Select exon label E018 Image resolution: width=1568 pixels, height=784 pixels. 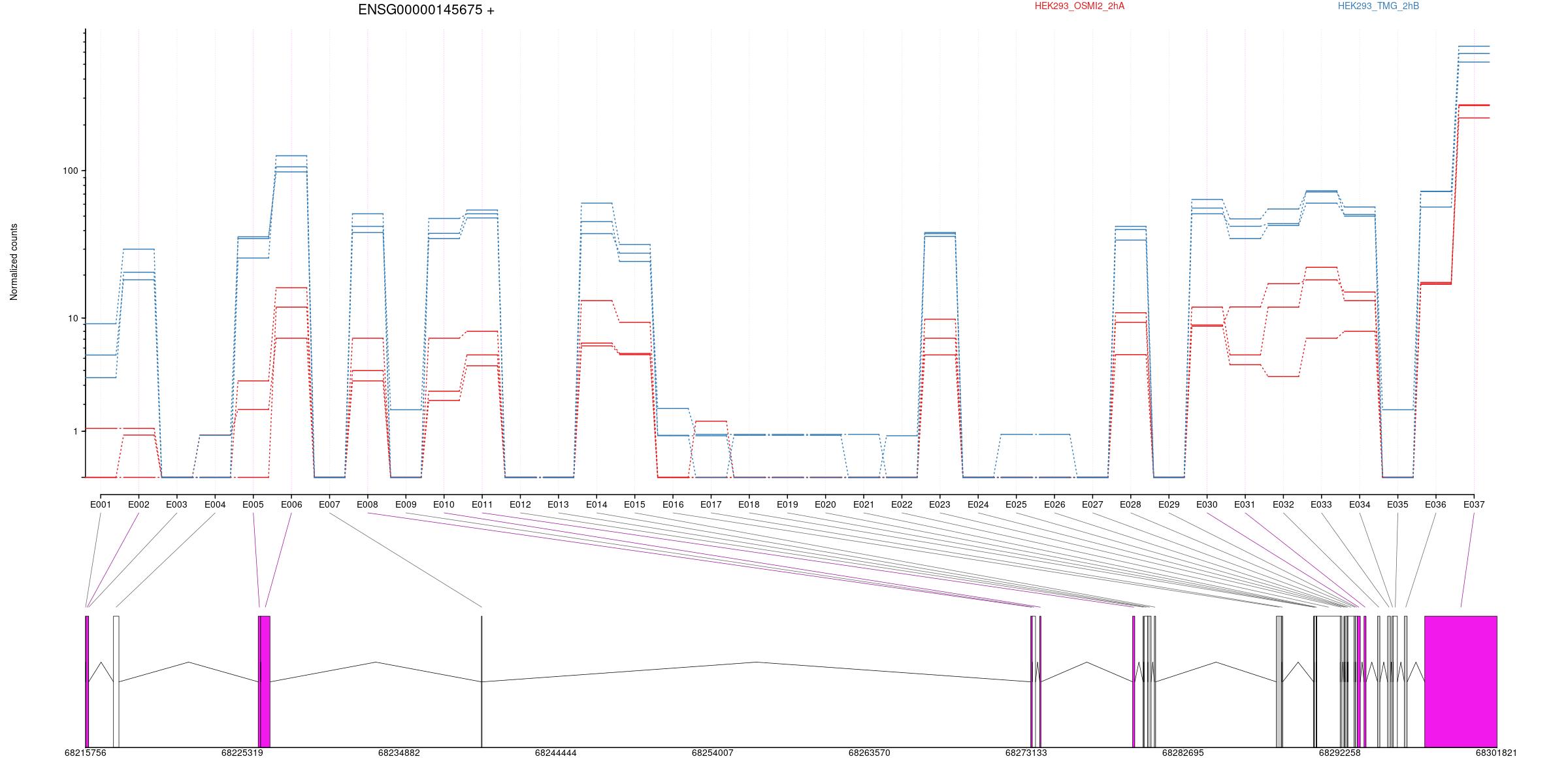click(749, 504)
